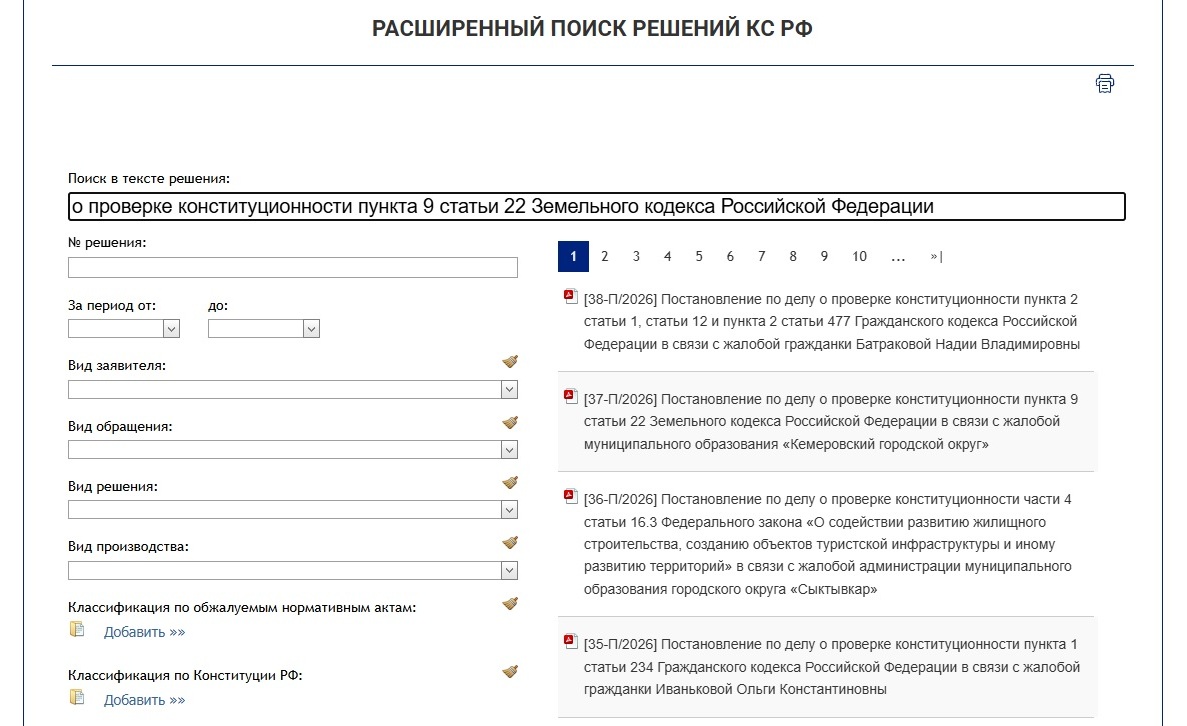Clear the Вид производства filter with broom icon
This screenshot has width=1187, height=726.
(510, 543)
